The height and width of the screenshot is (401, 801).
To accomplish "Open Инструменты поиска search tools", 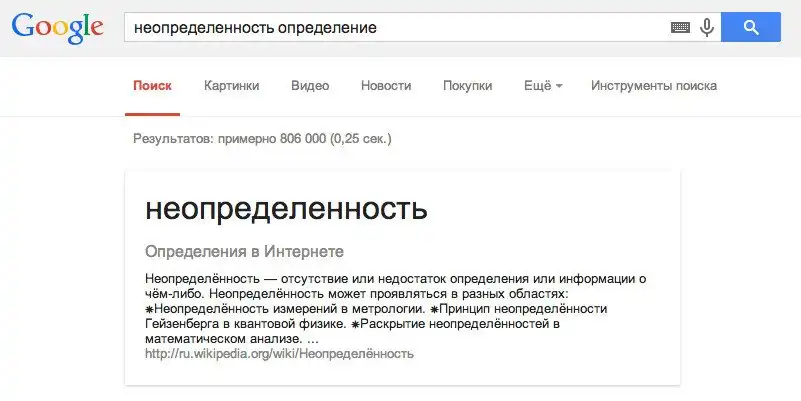I will 654,86.
